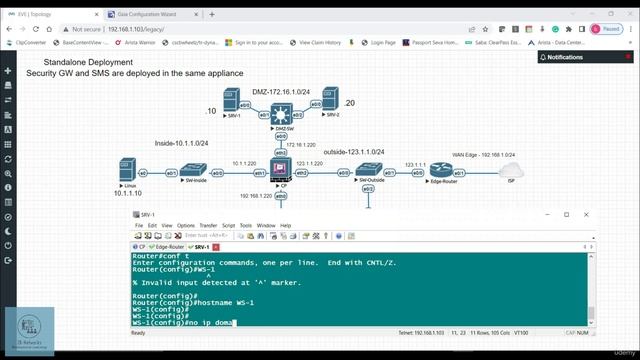
Task: Click the Session Options tools icon in toolbar
Action: (x=316, y=236)
